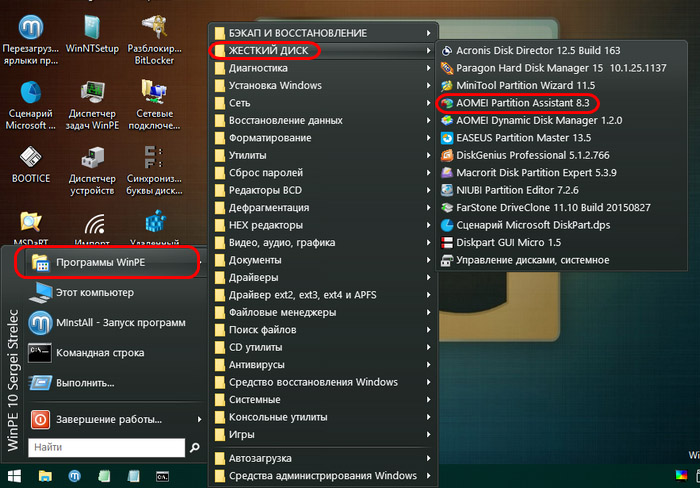This screenshot has width=700, height=488.
Task: Launch NIUBI Partition Editor icon
Action: 446,190
